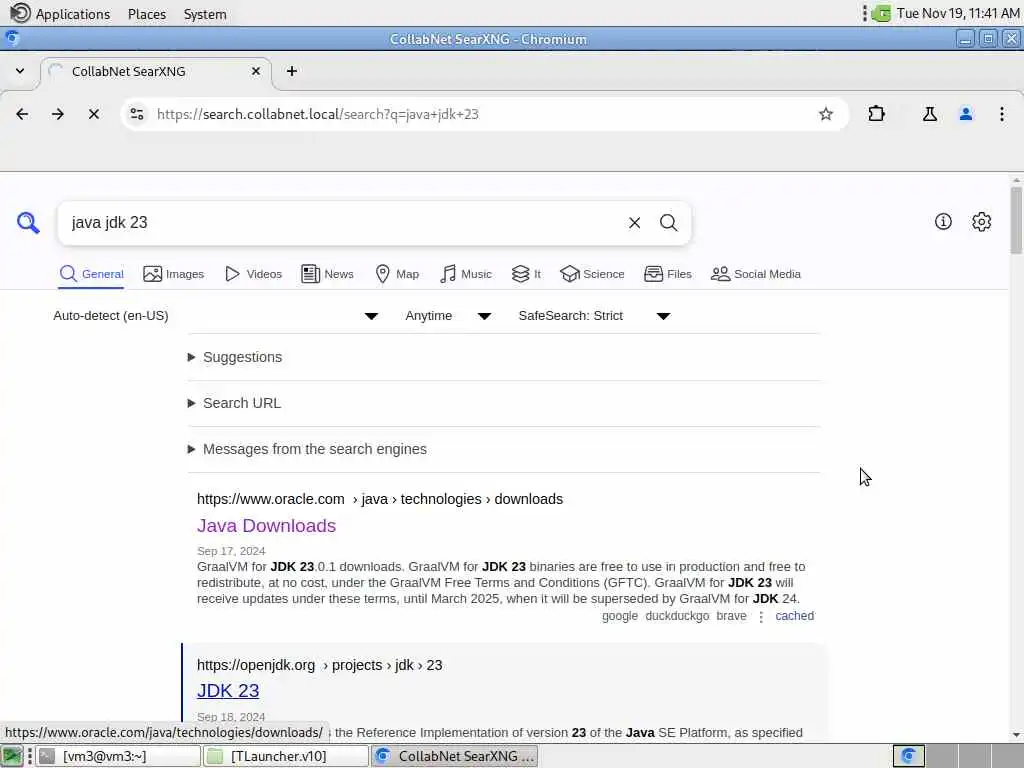Select the General search category
Image resolution: width=1024 pixels, height=768 pixels.
(91, 274)
